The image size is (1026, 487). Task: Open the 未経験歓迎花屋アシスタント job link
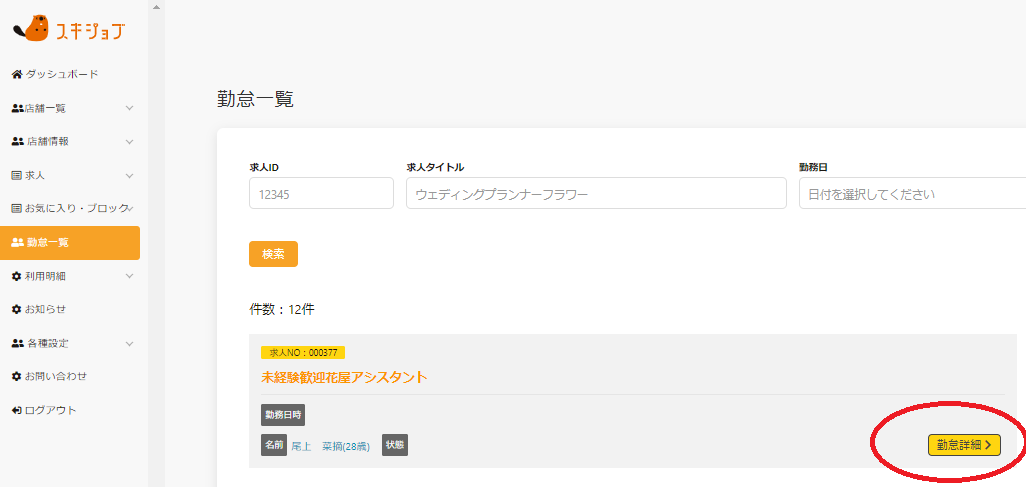344,378
